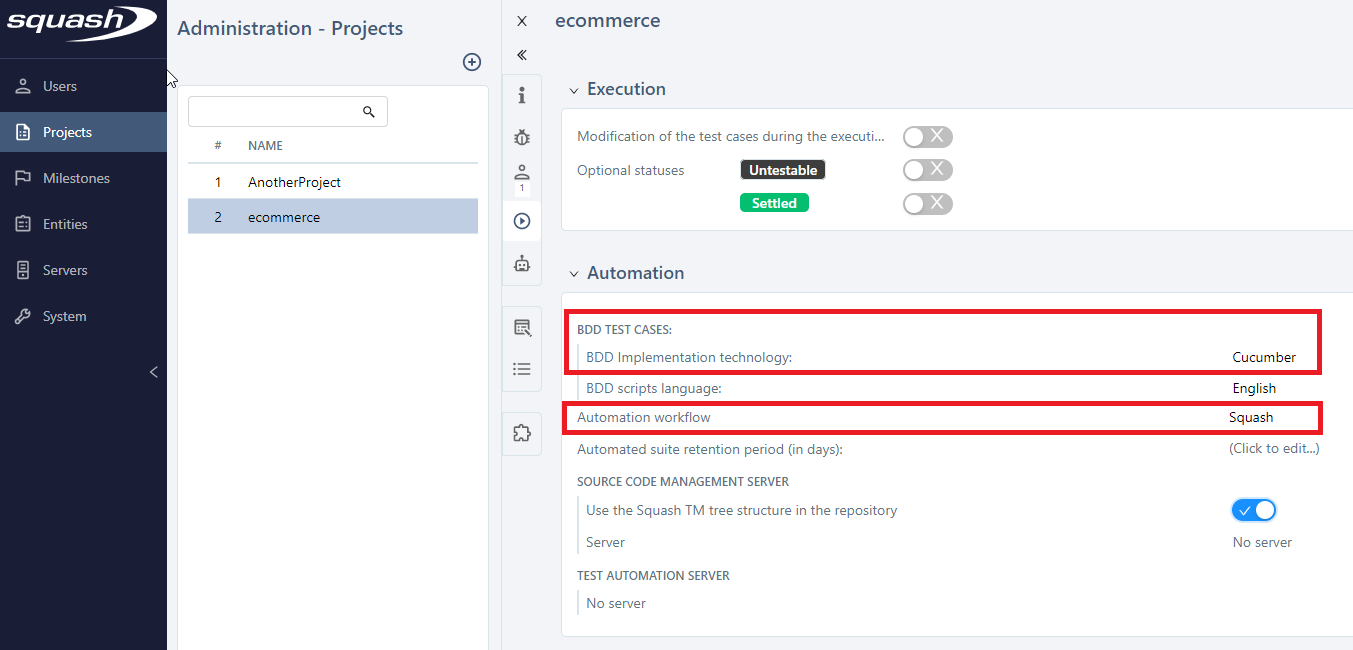Open the information anchor icon
This screenshot has height=650, width=1353.
point(521,96)
